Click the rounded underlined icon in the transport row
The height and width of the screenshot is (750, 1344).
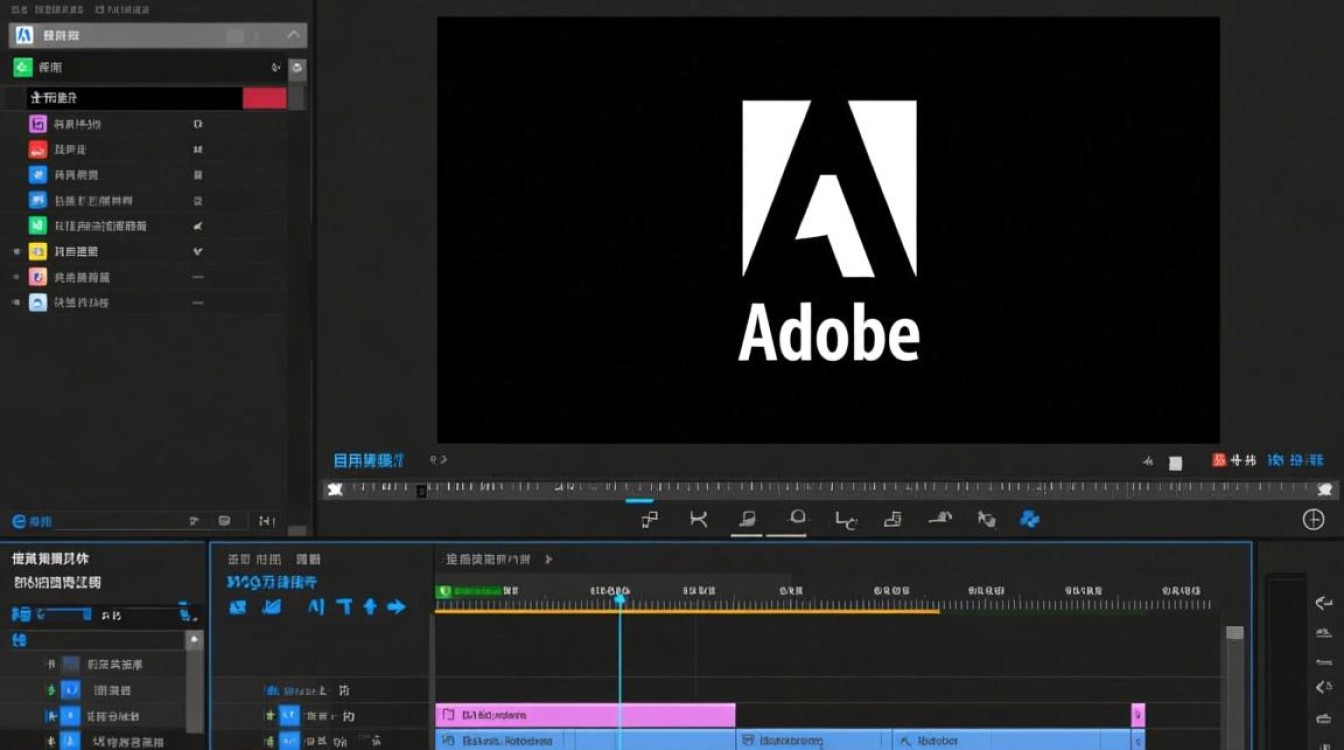pos(797,519)
